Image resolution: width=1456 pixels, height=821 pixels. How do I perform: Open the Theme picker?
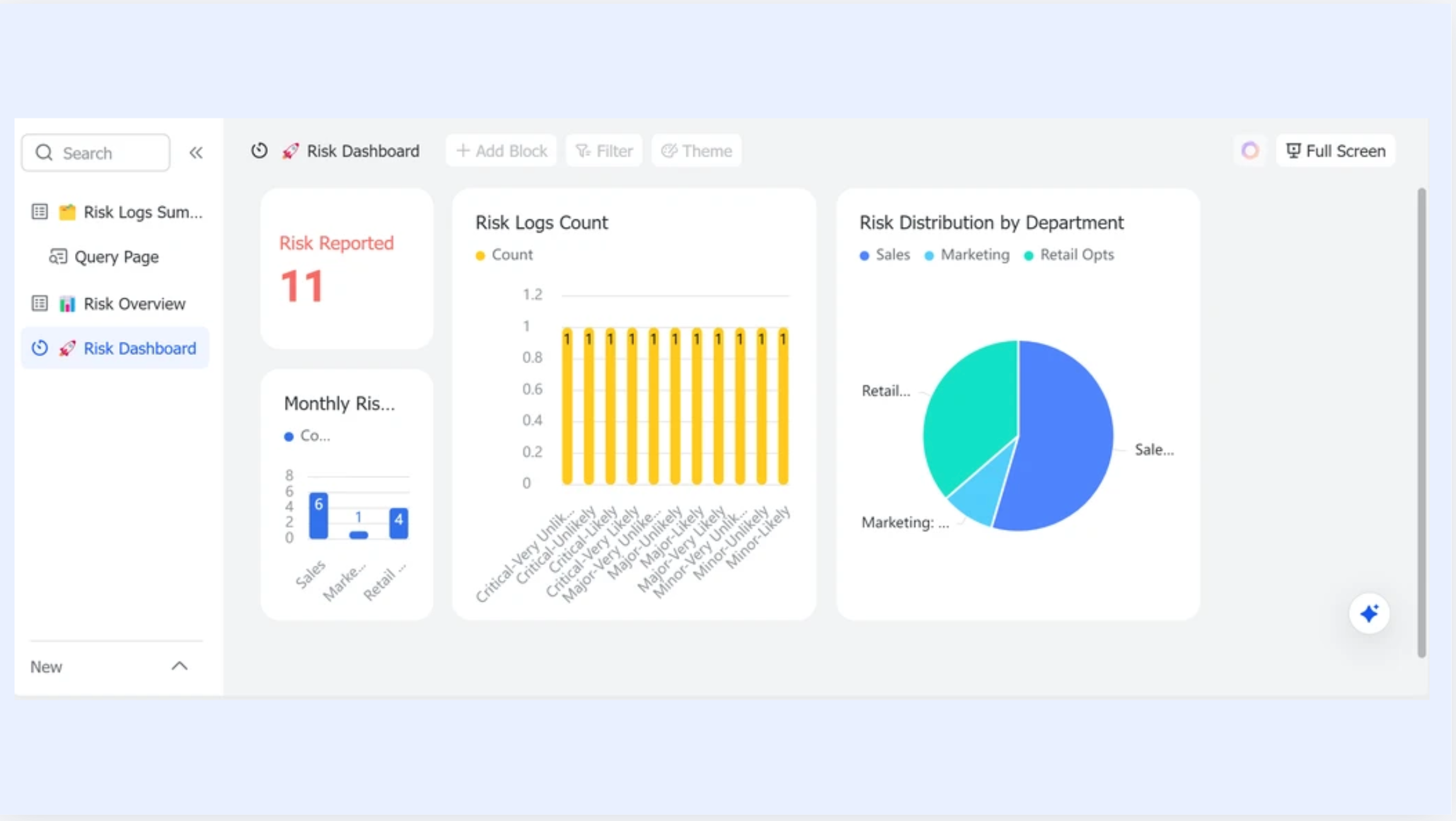point(696,151)
